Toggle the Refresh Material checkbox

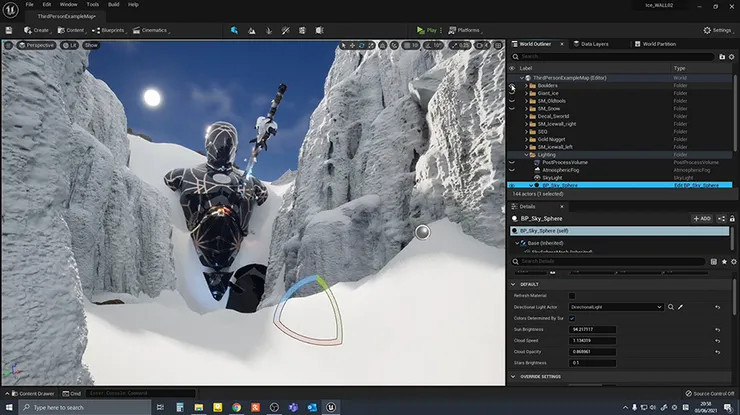pos(572,296)
